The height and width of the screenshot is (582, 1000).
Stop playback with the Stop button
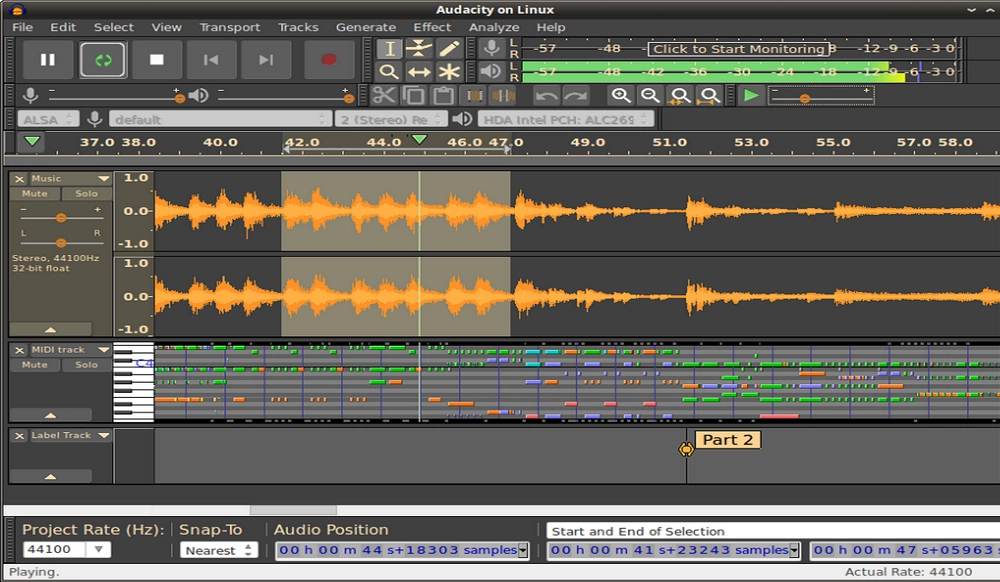coord(157,60)
